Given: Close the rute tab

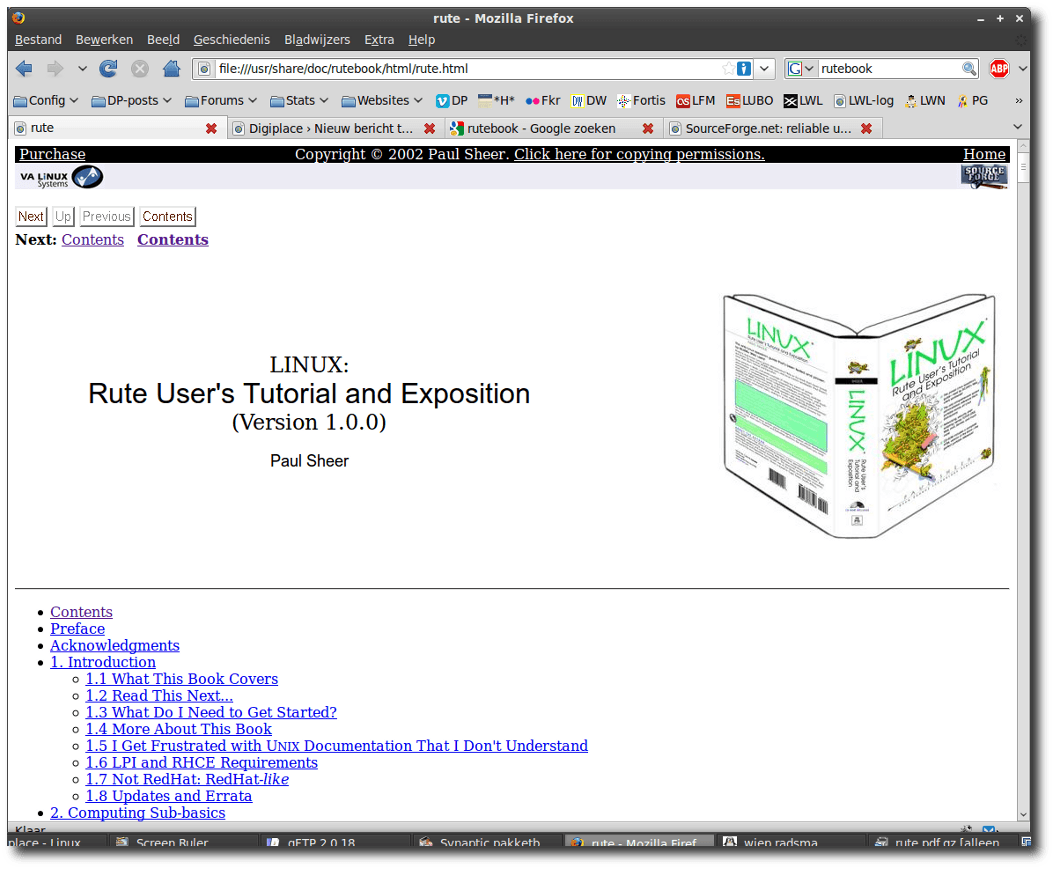Looking at the screenshot, I should pos(211,128).
